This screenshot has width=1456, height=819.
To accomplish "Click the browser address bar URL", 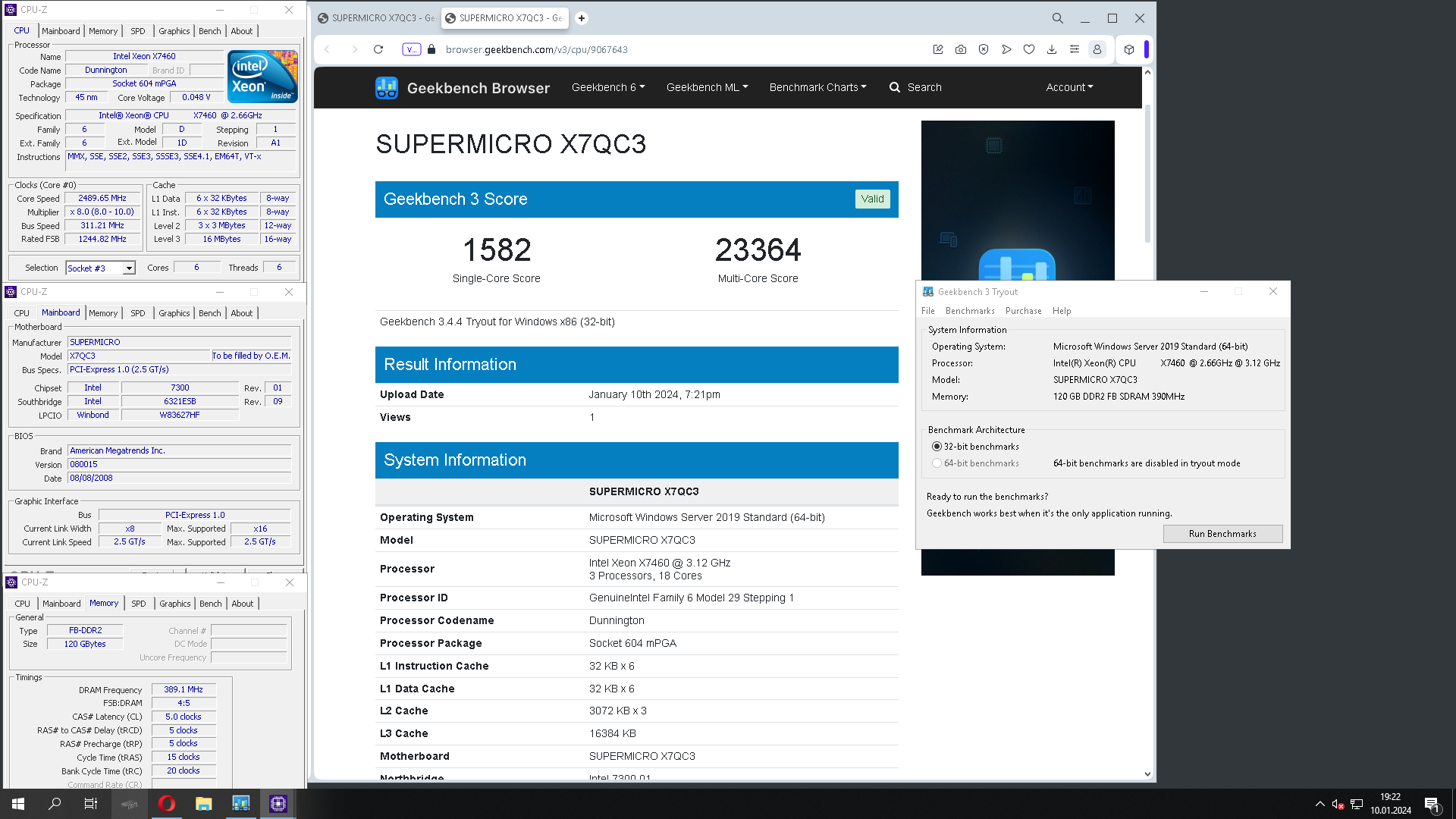I will pos(537,49).
